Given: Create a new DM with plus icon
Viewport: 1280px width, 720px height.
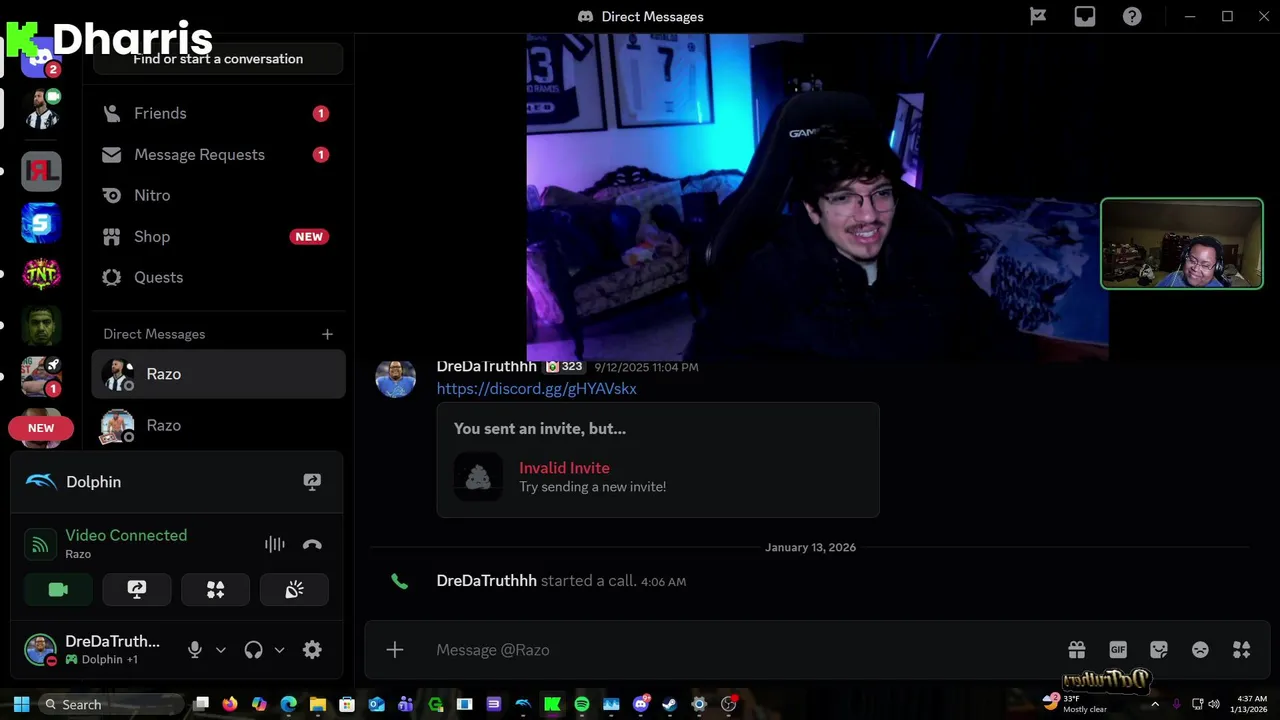Looking at the screenshot, I should [x=327, y=334].
